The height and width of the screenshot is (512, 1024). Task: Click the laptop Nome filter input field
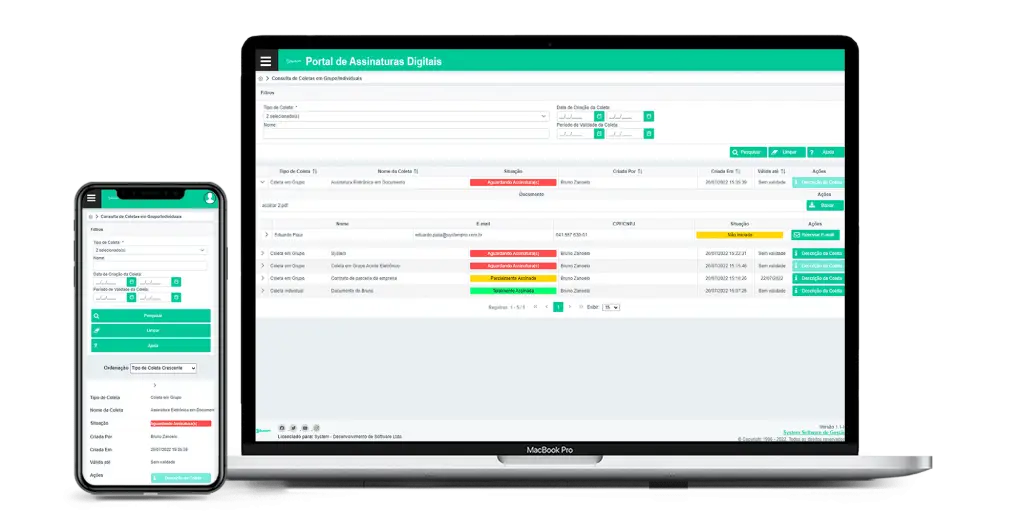pos(405,133)
